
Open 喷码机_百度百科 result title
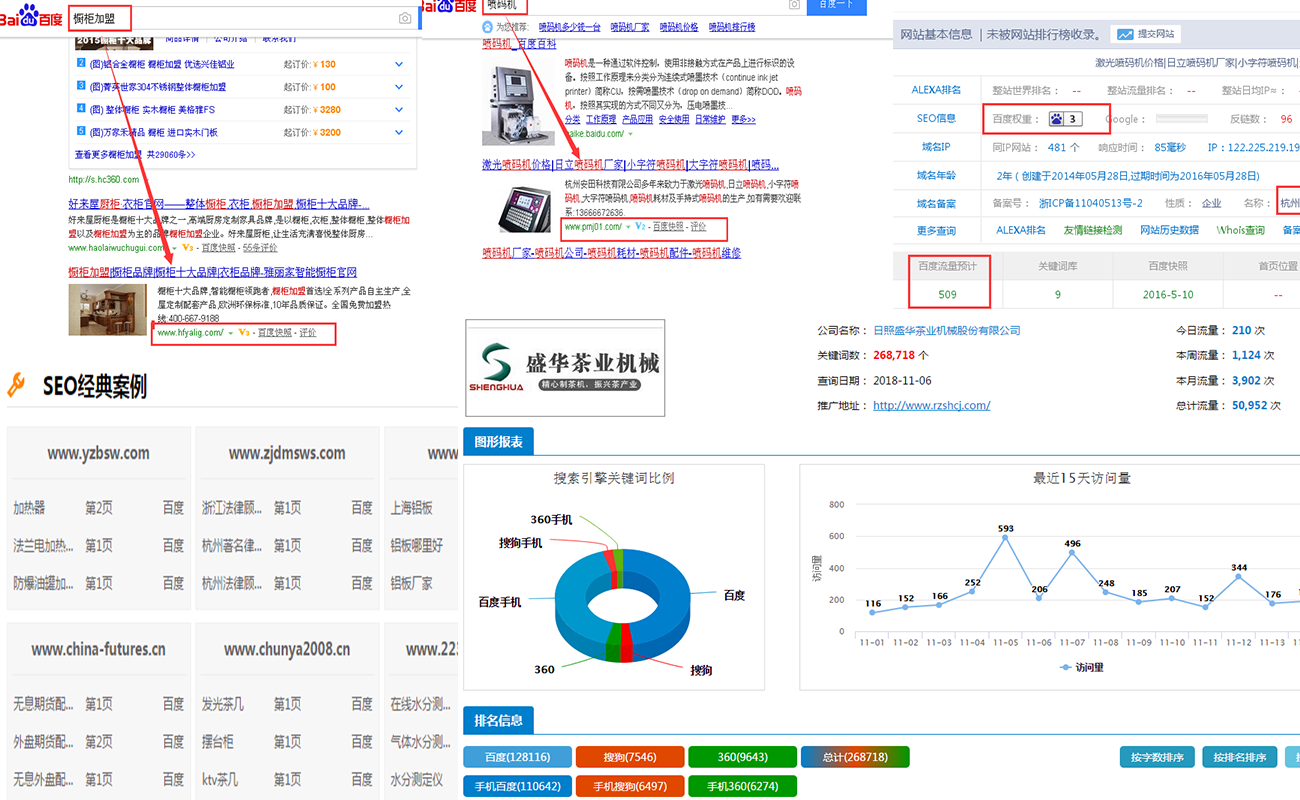(519, 44)
